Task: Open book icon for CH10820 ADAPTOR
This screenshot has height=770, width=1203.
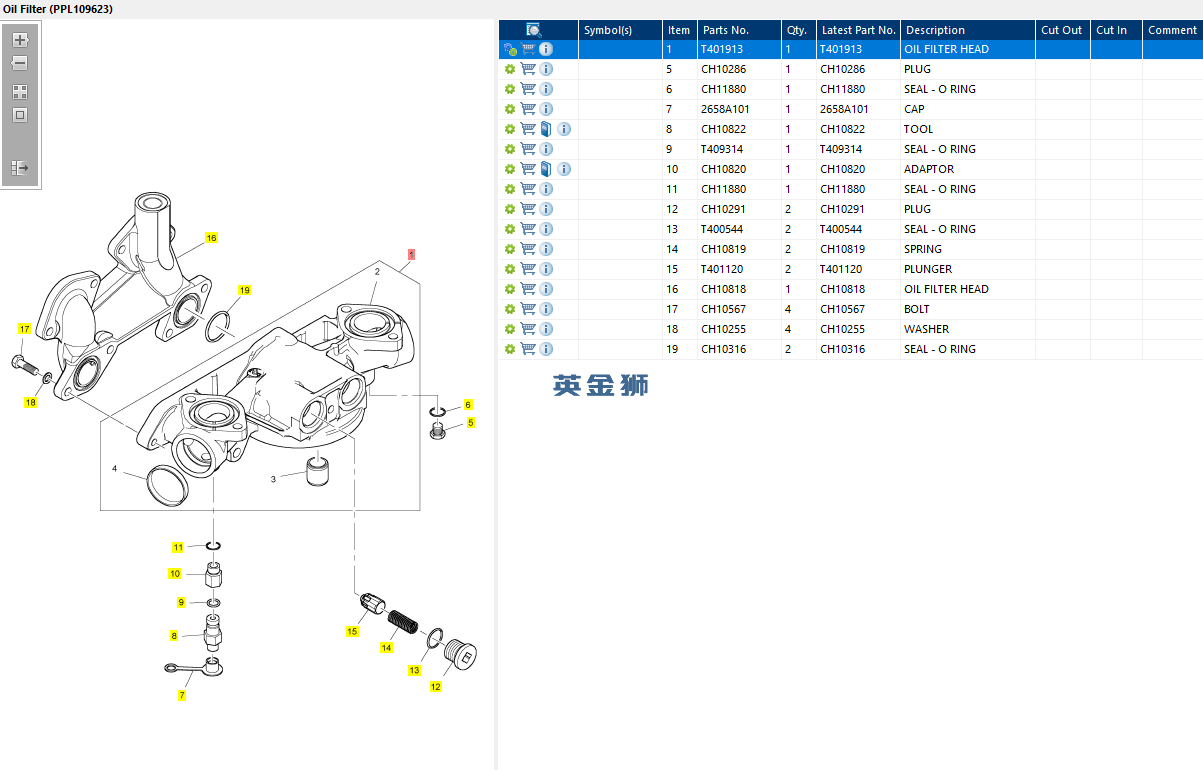Action: point(546,169)
